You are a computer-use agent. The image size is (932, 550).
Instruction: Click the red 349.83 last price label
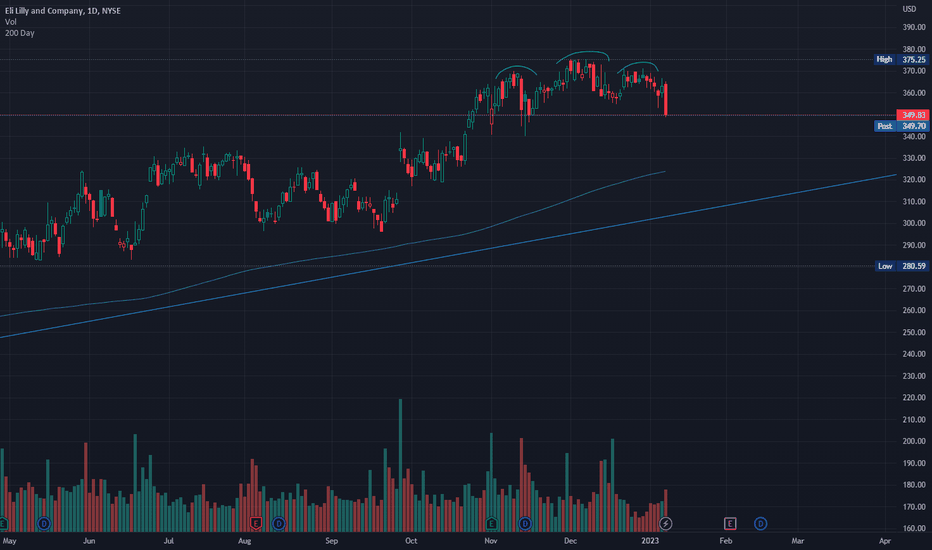pyautogui.click(x=912, y=115)
